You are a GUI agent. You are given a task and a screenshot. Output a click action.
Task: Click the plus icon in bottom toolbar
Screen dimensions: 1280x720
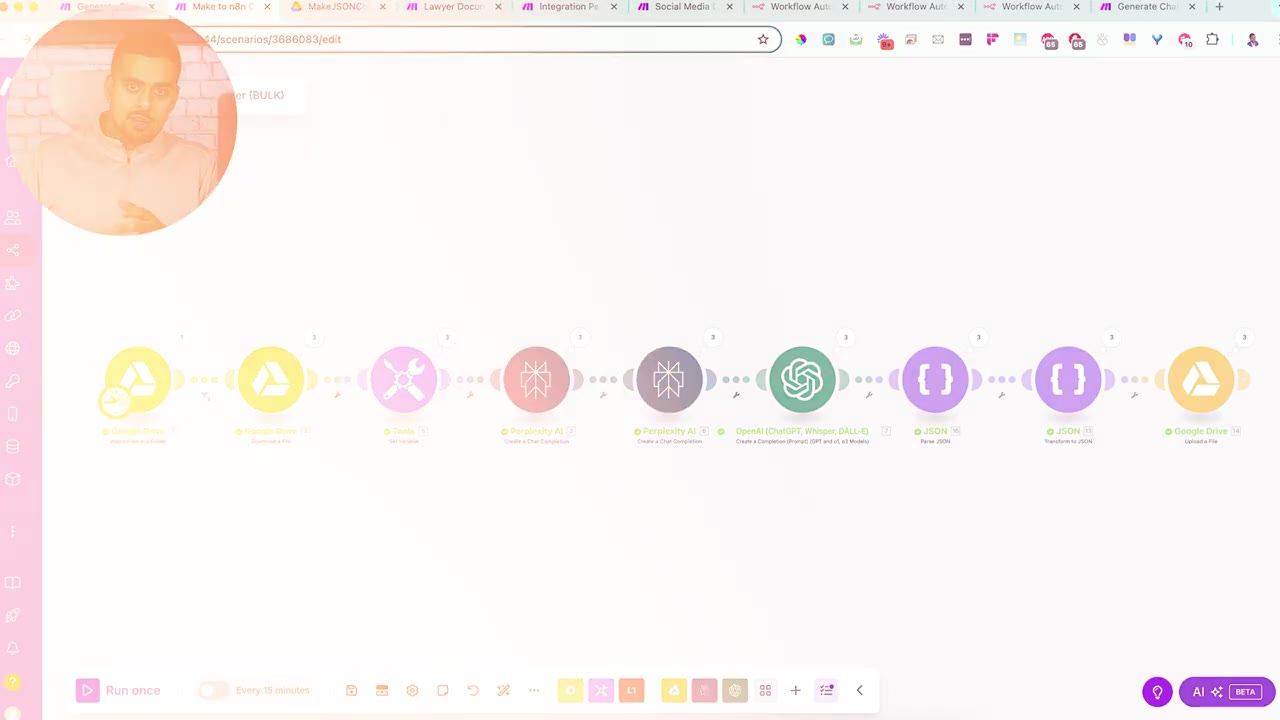pos(795,690)
